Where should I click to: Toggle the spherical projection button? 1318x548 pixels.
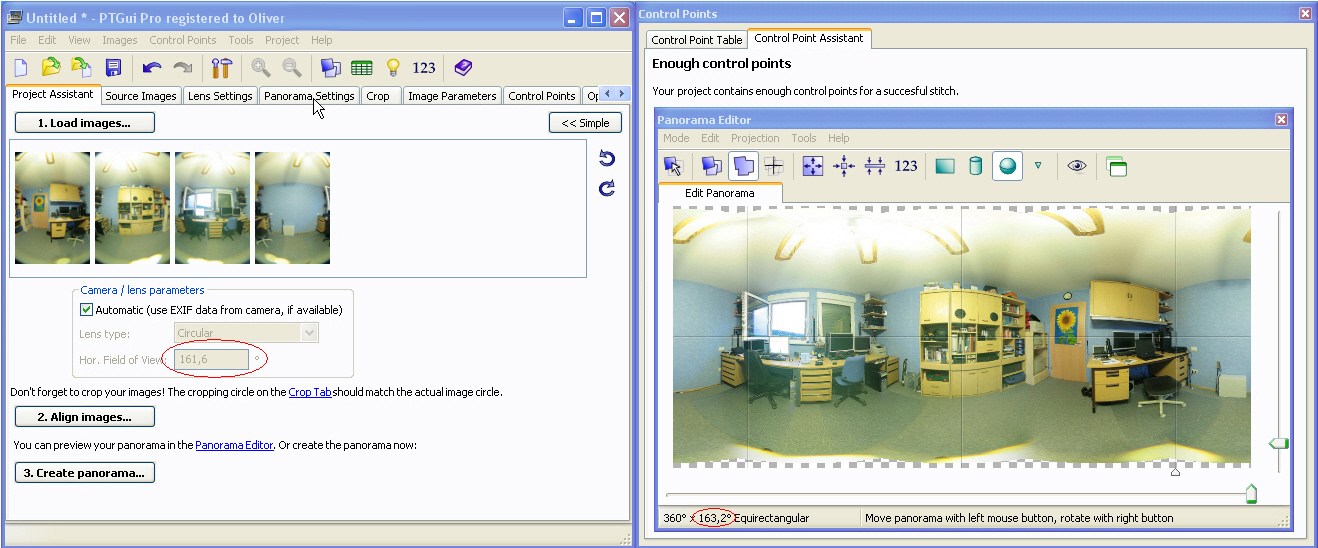1007,166
